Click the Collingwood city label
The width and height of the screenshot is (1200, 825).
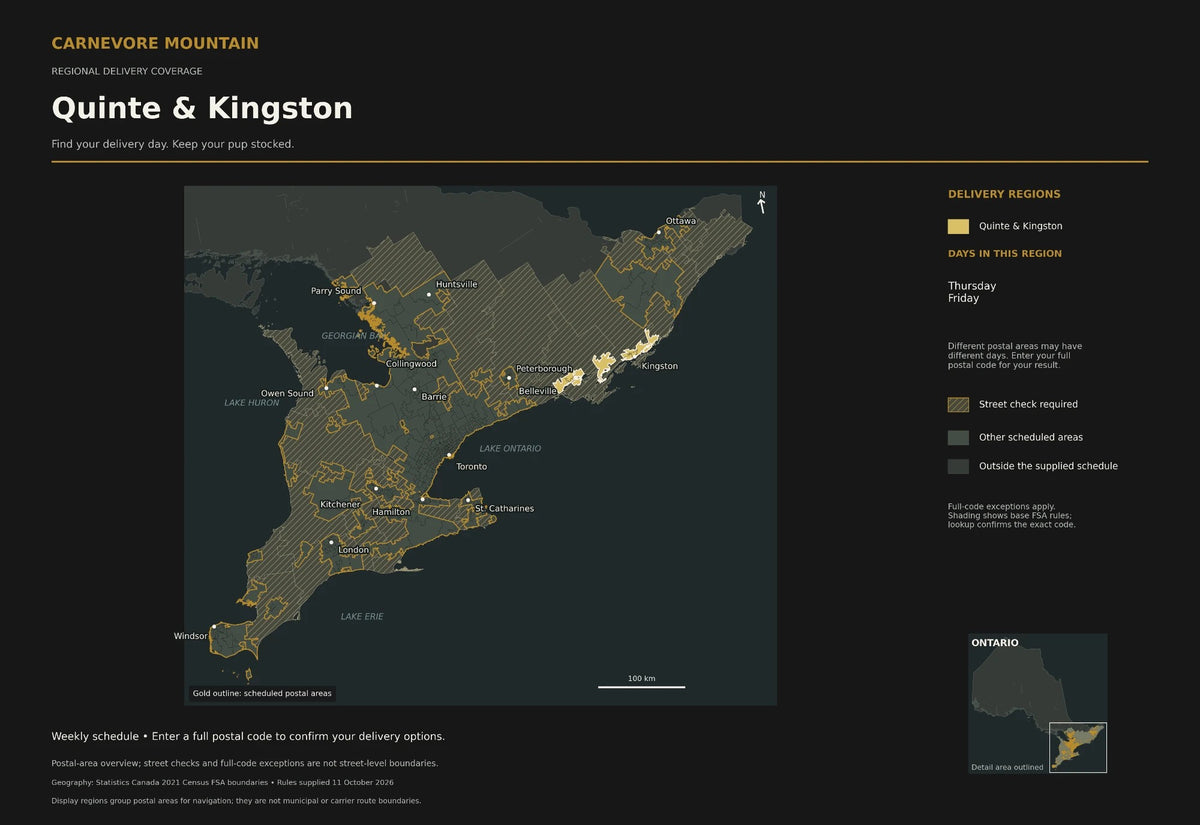point(411,364)
